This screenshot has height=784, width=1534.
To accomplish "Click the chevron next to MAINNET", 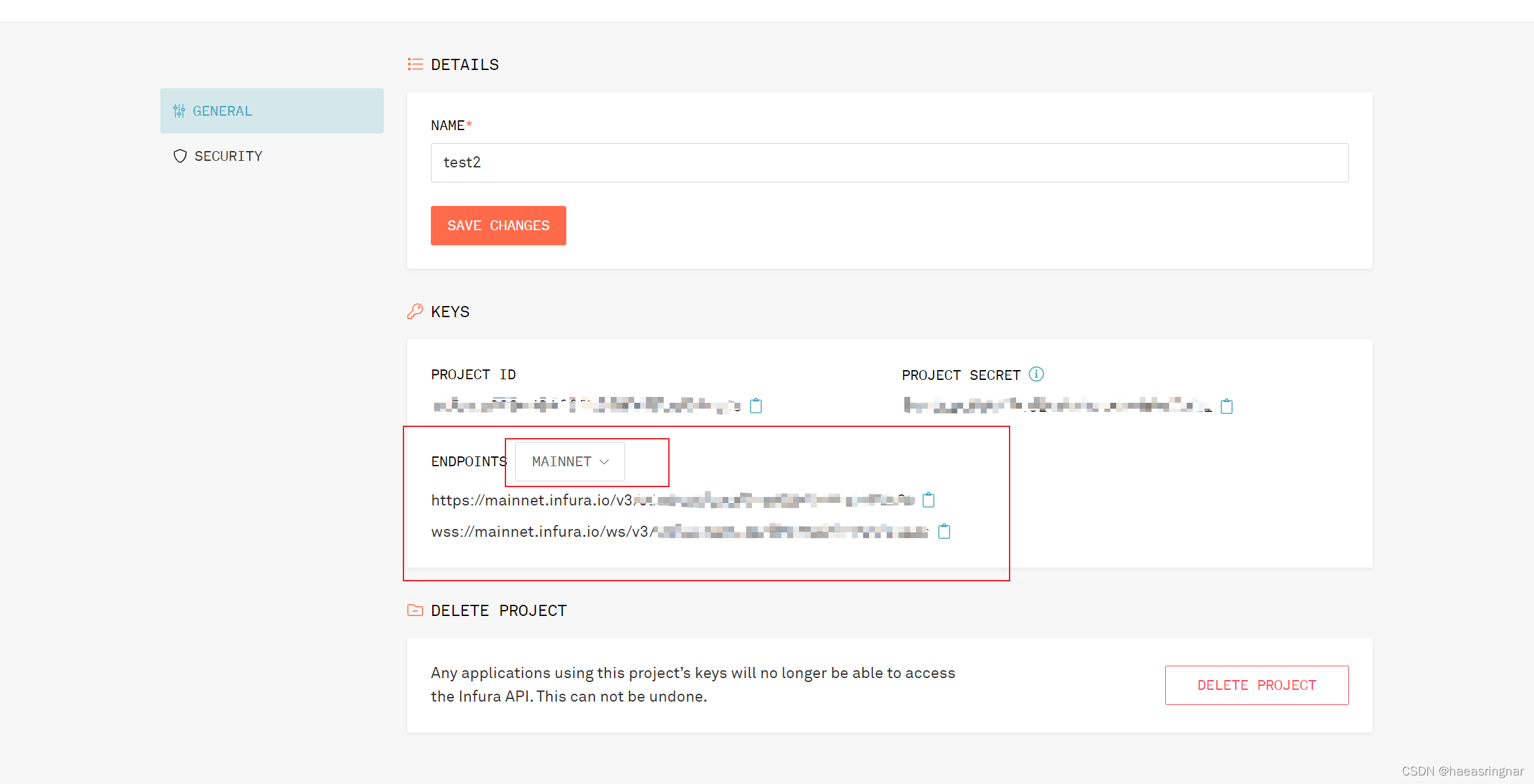I will tap(605, 462).
